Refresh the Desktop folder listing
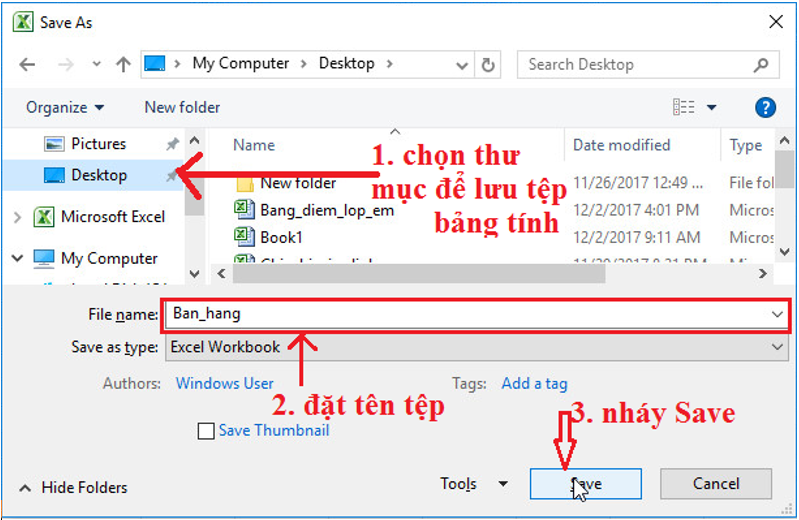The height and width of the screenshot is (520, 799). tap(488, 65)
